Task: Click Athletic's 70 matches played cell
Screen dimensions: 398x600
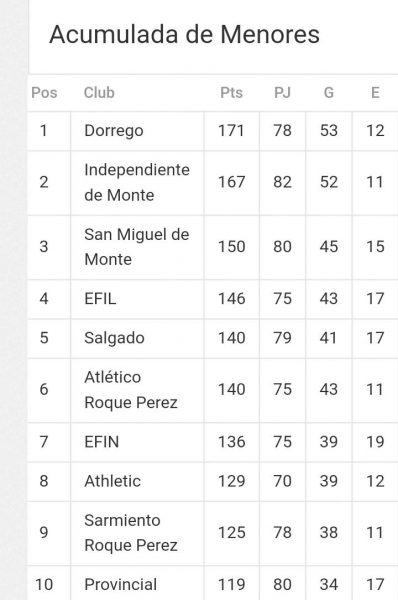Action: coord(282,481)
